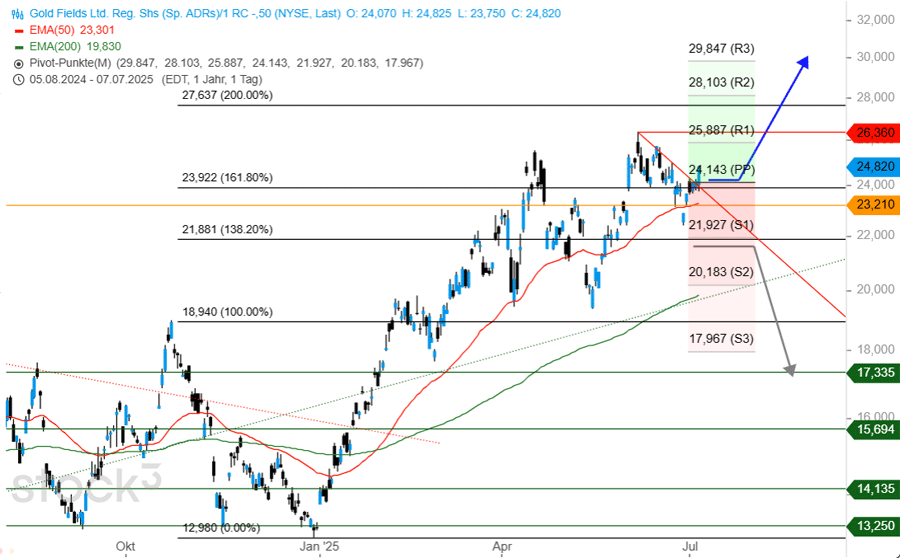This screenshot has height=558, width=900.
Task: Click the 18,000 price axis label
Action: pos(875,350)
